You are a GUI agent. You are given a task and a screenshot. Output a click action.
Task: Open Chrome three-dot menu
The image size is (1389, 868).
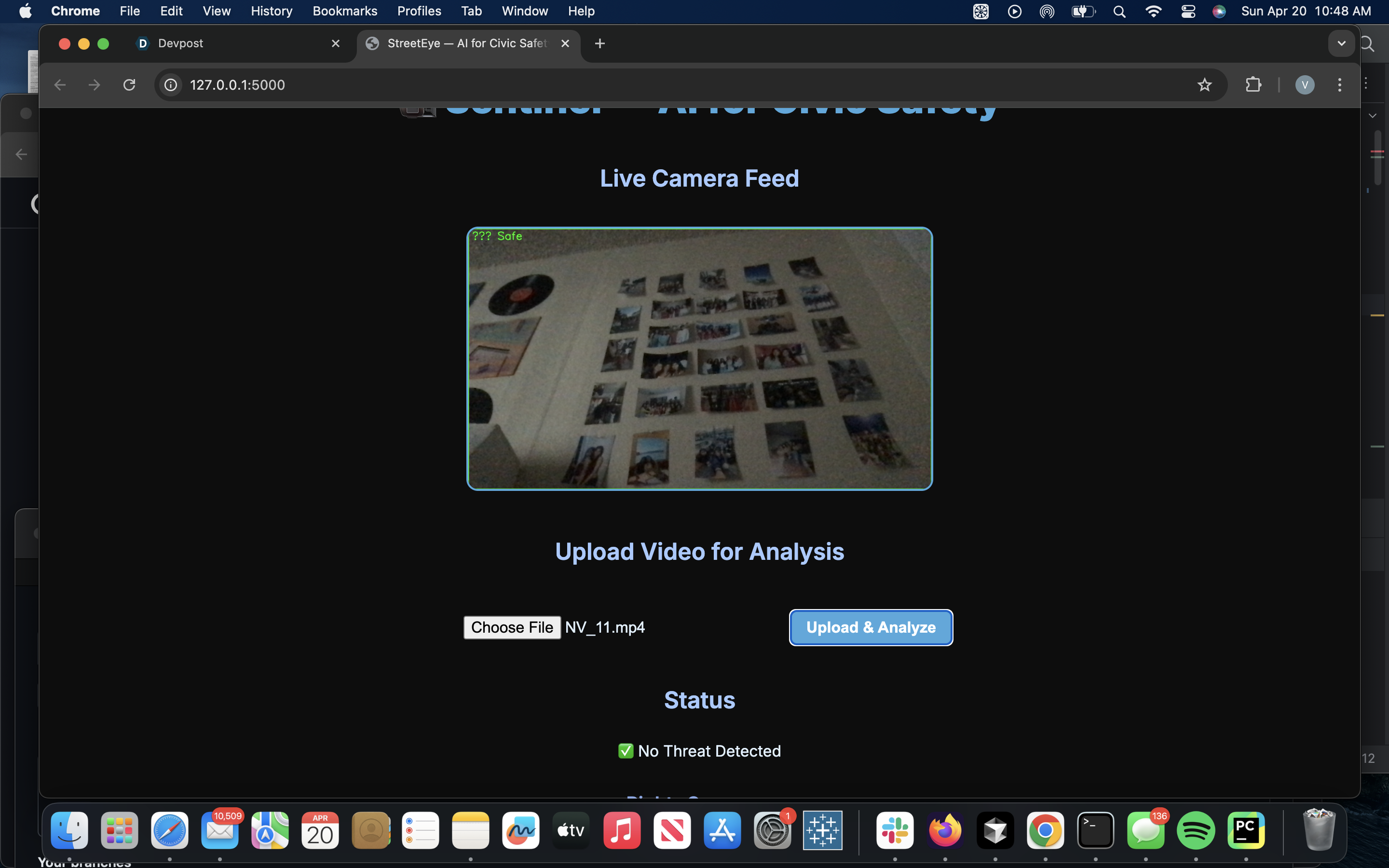1340,85
